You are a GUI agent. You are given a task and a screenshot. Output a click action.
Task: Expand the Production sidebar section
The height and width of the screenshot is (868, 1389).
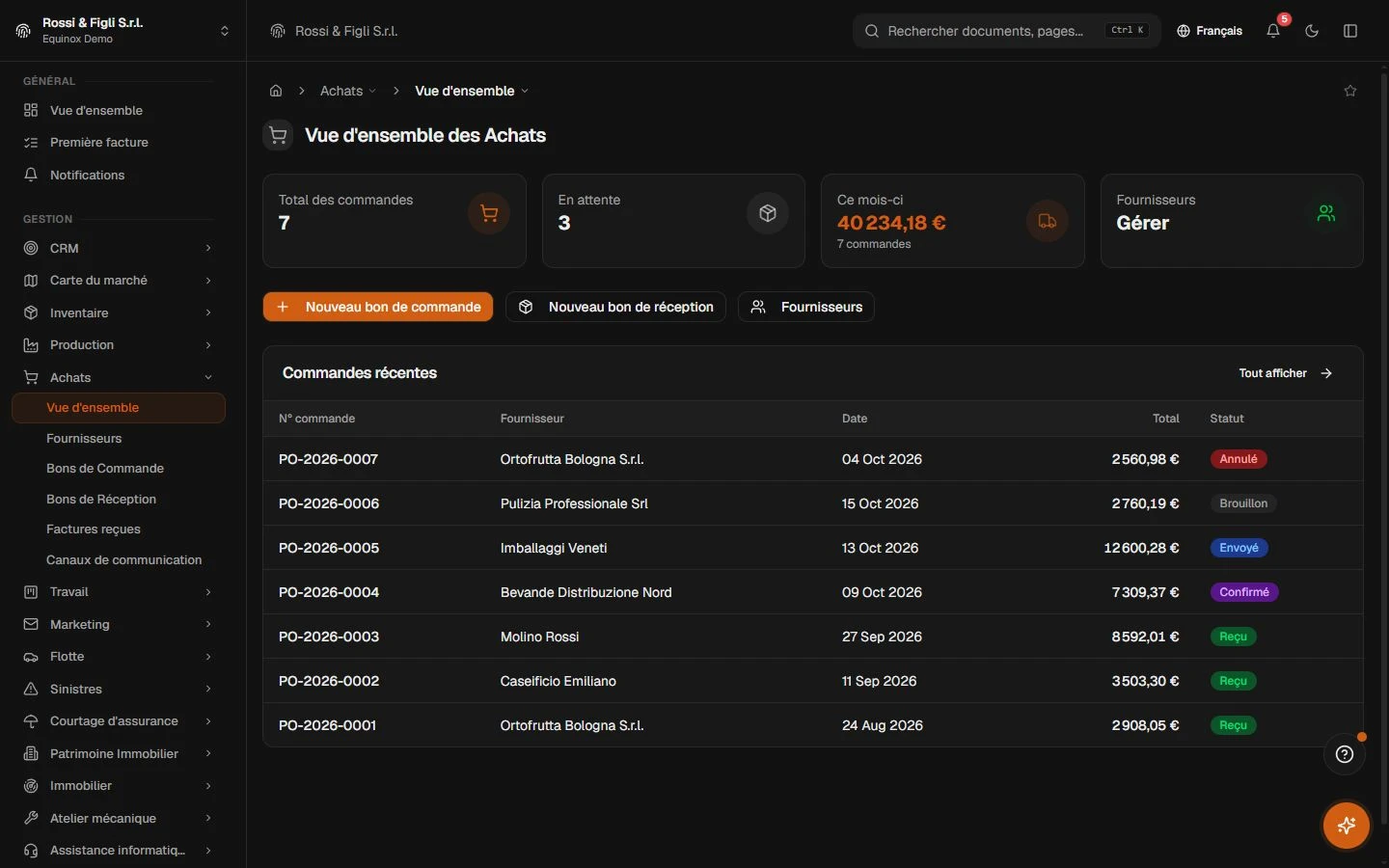[x=118, y=345]
